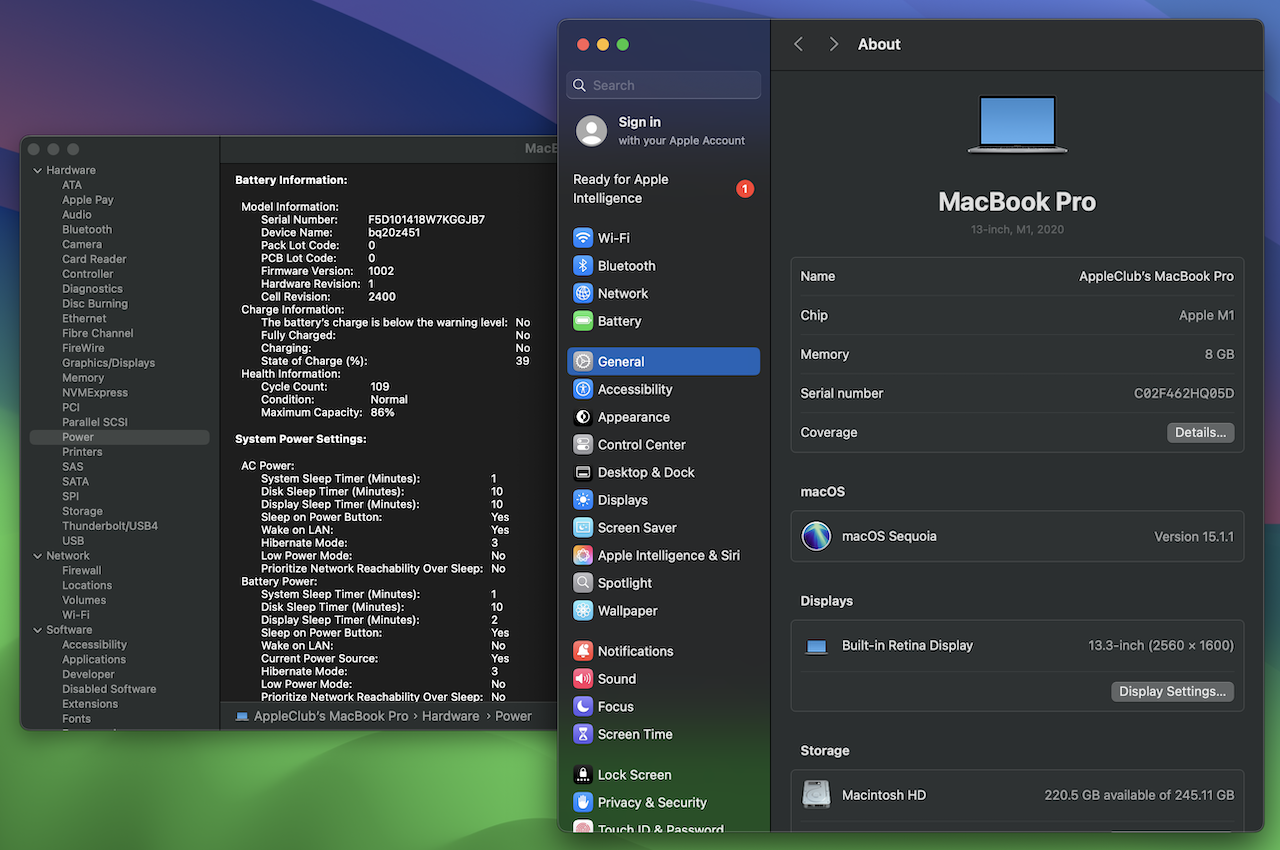Open the Lock Screen icon
The image size is (1280, 850).
click(x=583, y=775)
